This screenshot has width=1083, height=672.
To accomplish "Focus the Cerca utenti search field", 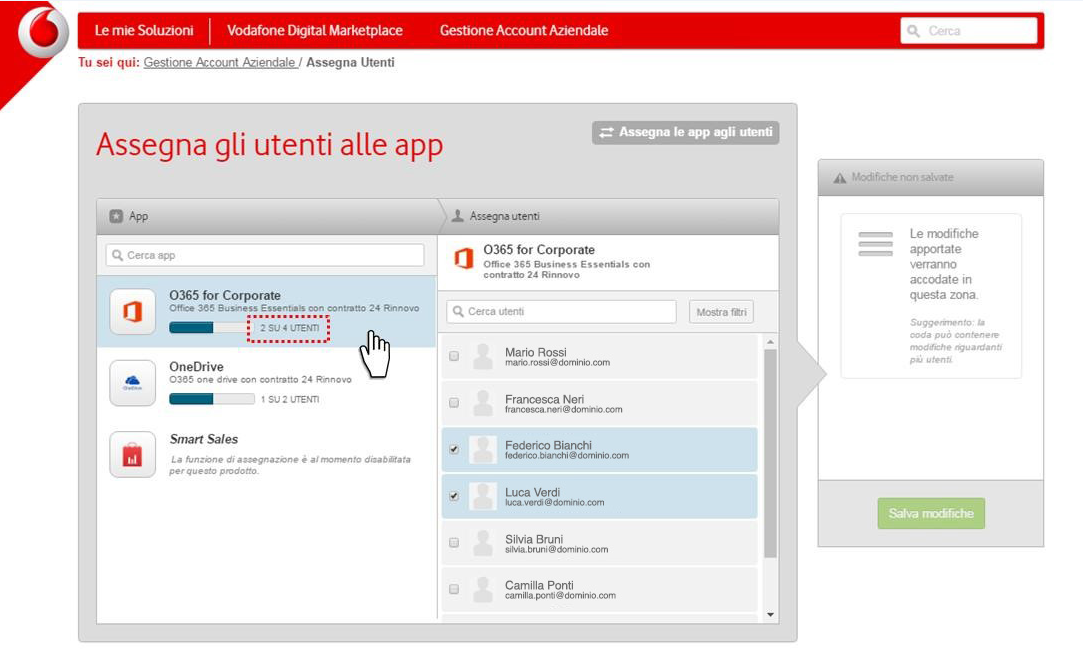I will click(562, 311).
